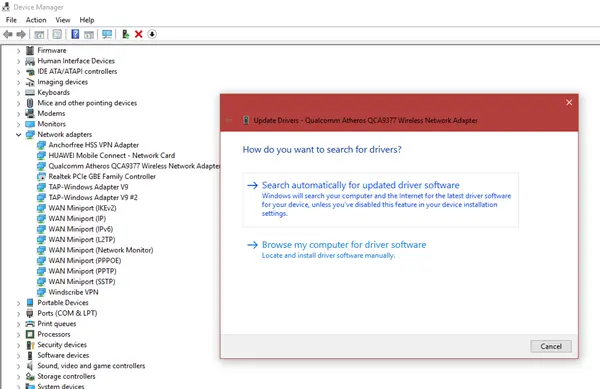The width and height of the screenshot is (600, 389).
Task: Select WAN Miniport (IKEv2)
Action: point(82,208)
